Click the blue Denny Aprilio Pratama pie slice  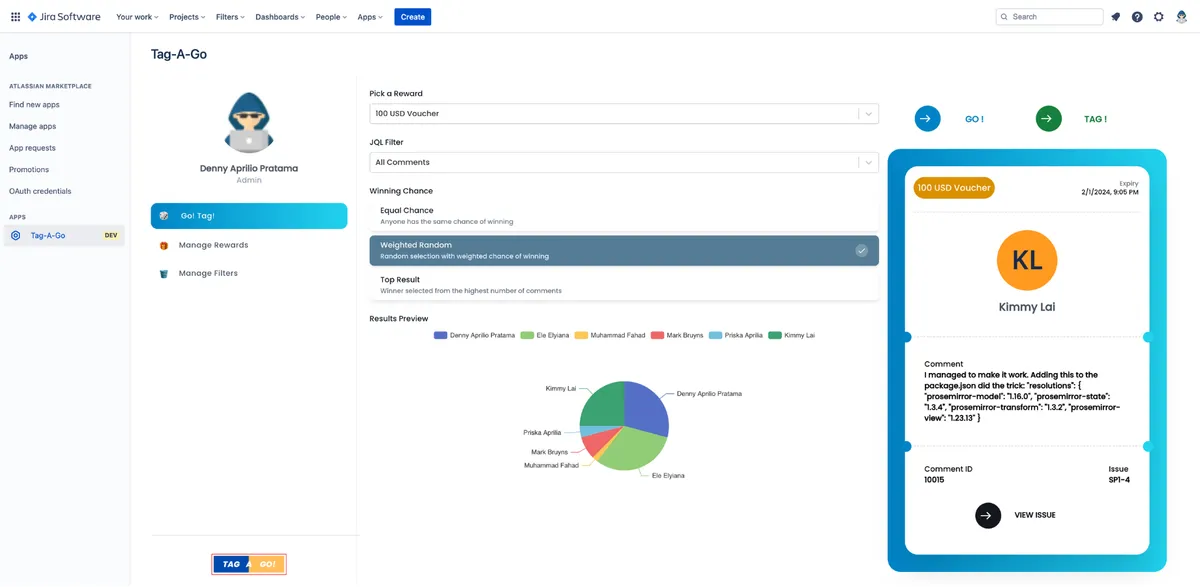pyautogui.click(x=646, y=407)
